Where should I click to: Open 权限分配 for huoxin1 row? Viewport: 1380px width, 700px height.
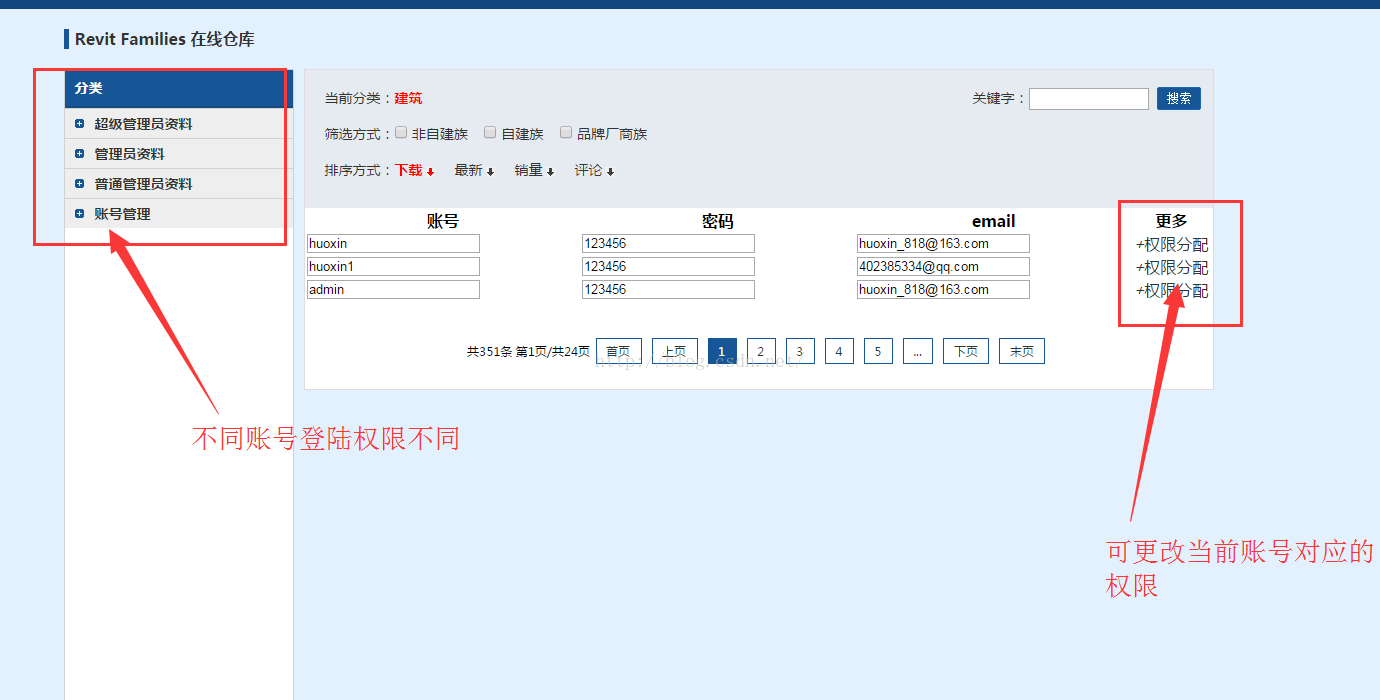coord(1172,268)
